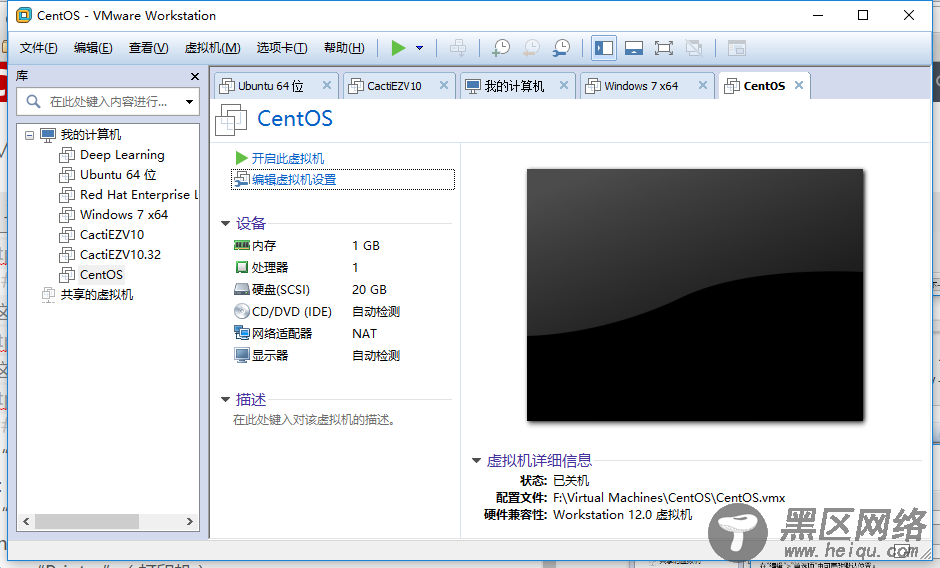940x568 pixels.
Task: Open the 编辑(E) menu
Action: coord(93,48)
